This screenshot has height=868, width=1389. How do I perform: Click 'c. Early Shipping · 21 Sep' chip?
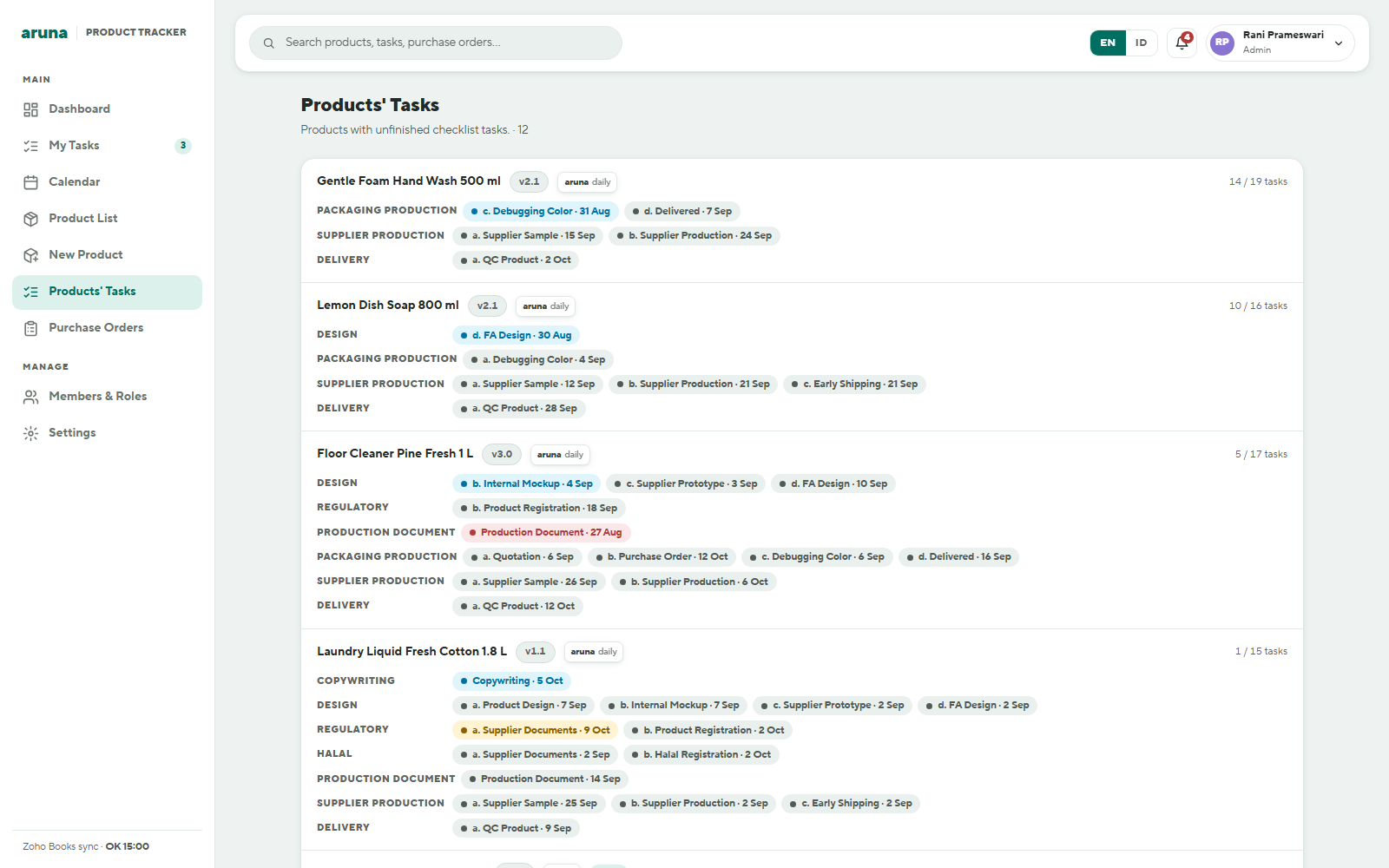[x=854, y=385]
